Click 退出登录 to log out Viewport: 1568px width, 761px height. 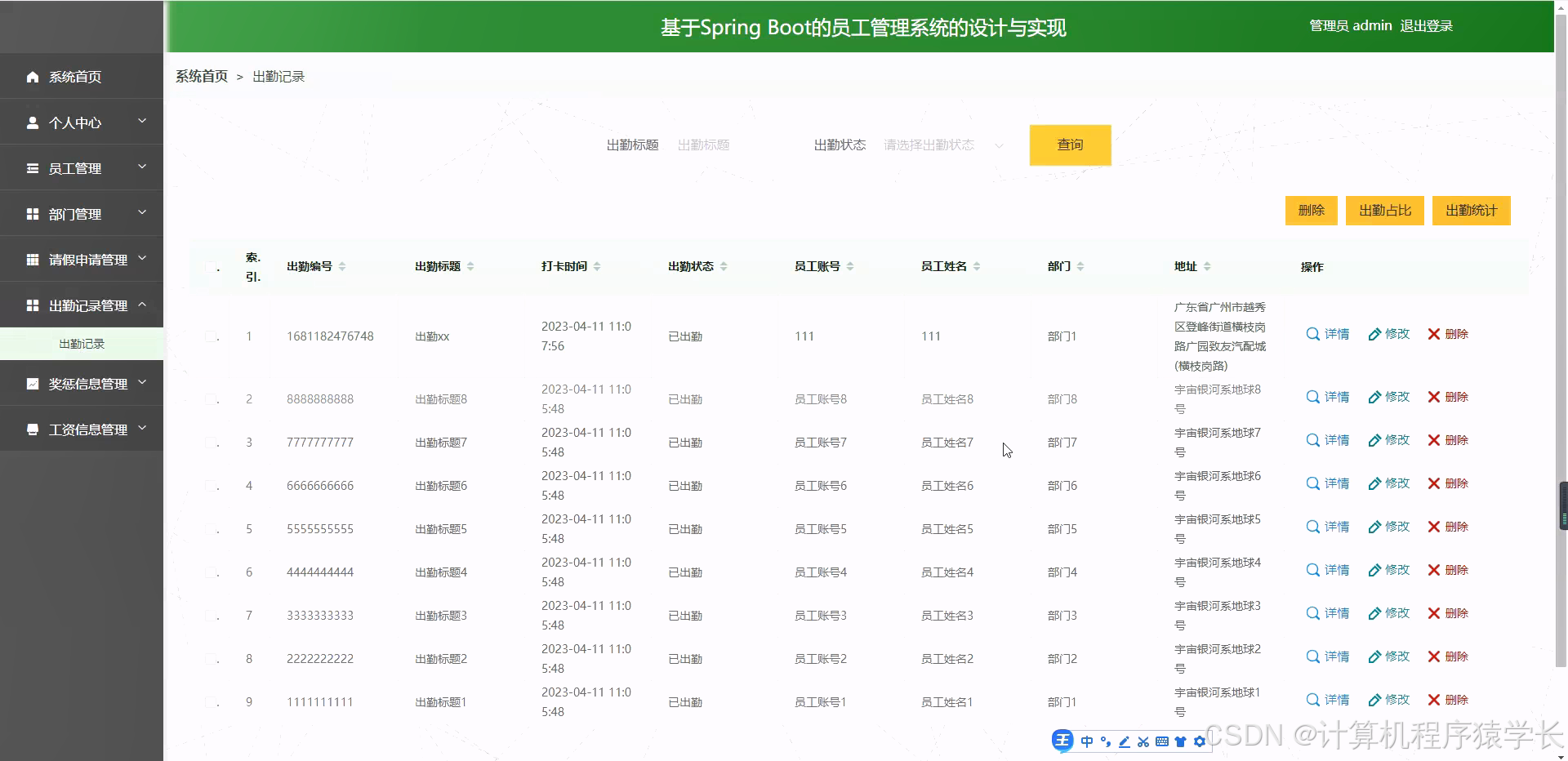(1427, 25)
